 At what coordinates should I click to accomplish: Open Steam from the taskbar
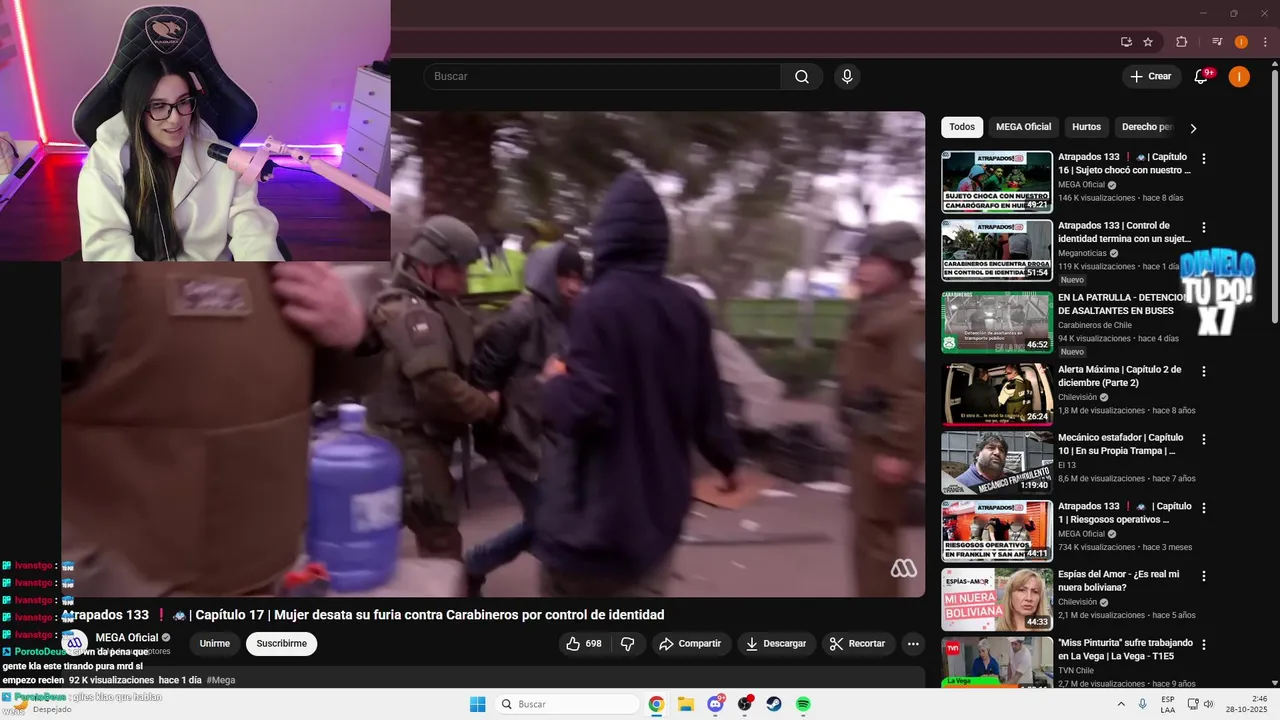click(x=774, y=704)
